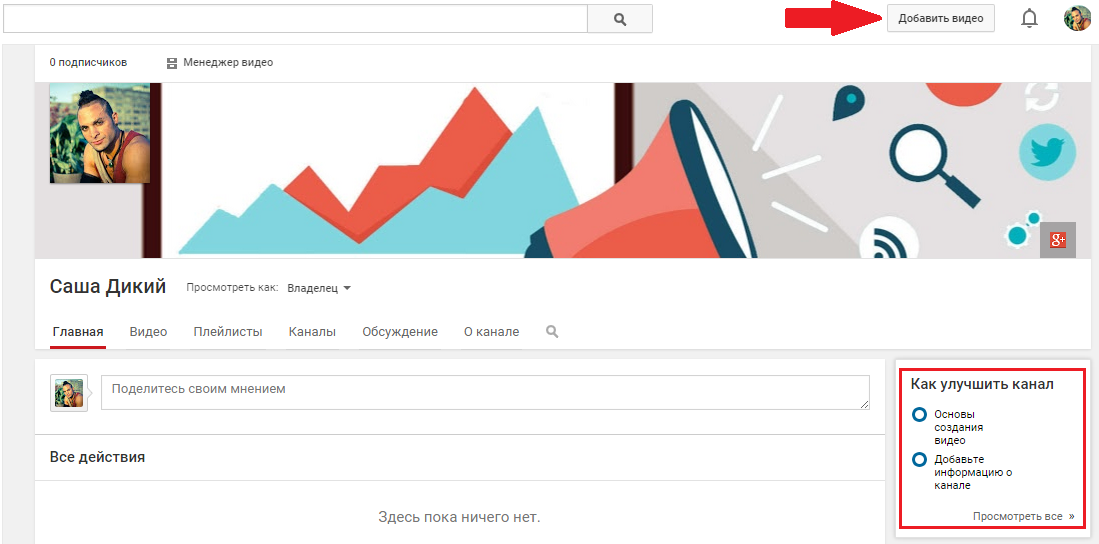Image resolution: width=1099 pixels, height=544 pixels.
Task: Click the «Поделитесь своим мнением» text field
Action: [x=485, y=392]
